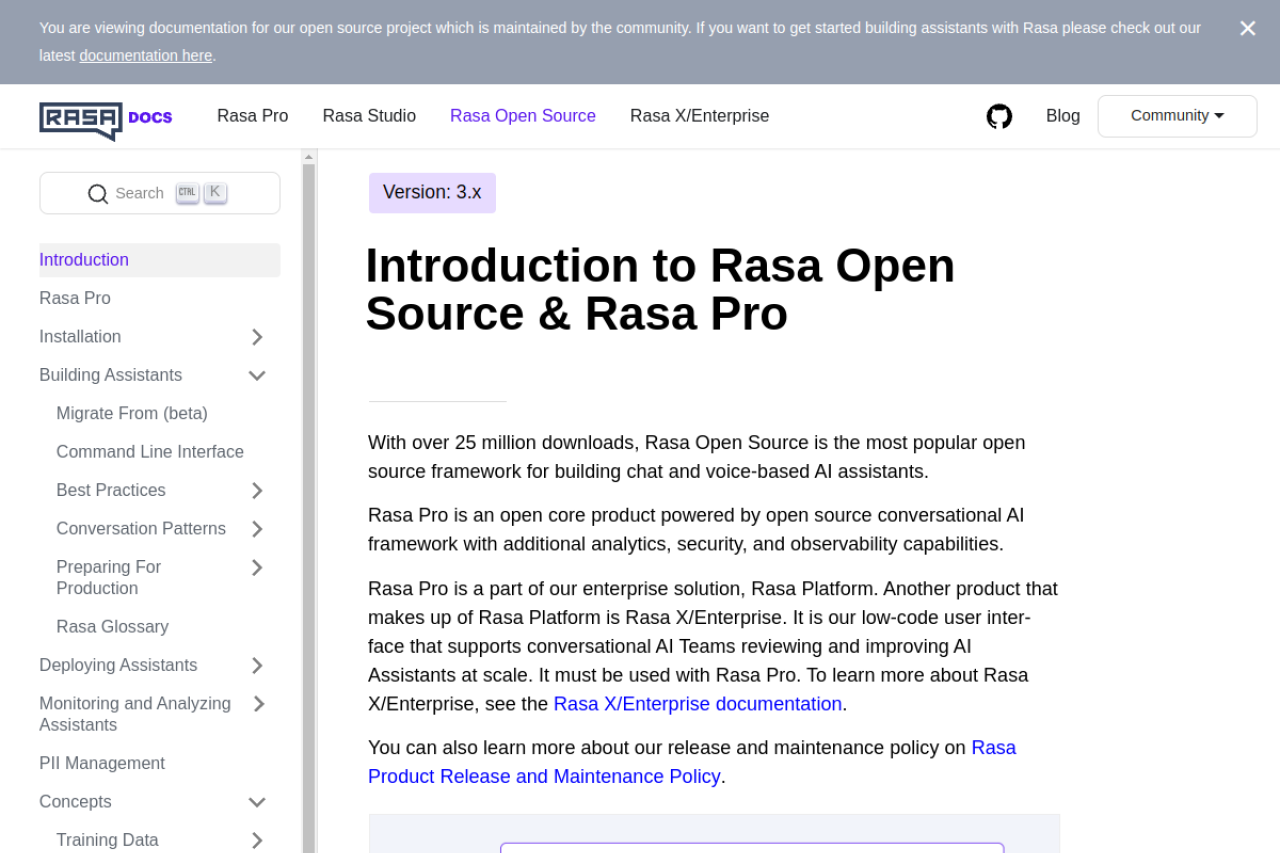Viewport: 1280px width, 853px height.
Task: Select Rasa Open Source tab
Action: pyautogui.click(x=523, y=116)
